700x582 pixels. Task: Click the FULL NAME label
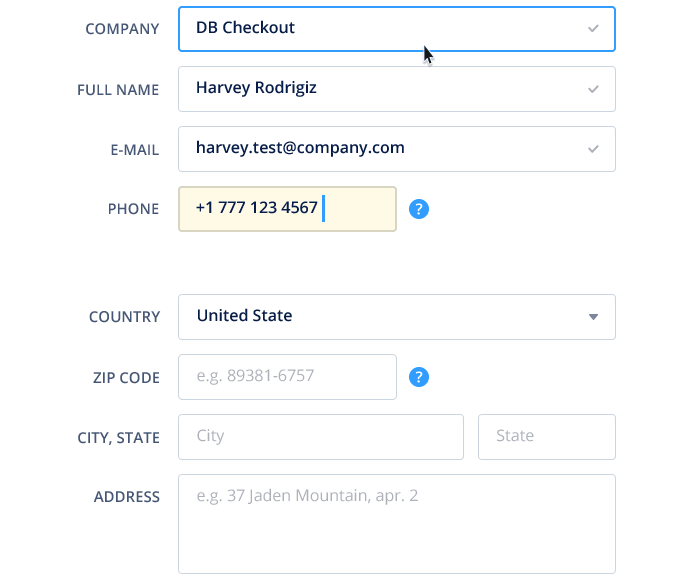(118, 90)
